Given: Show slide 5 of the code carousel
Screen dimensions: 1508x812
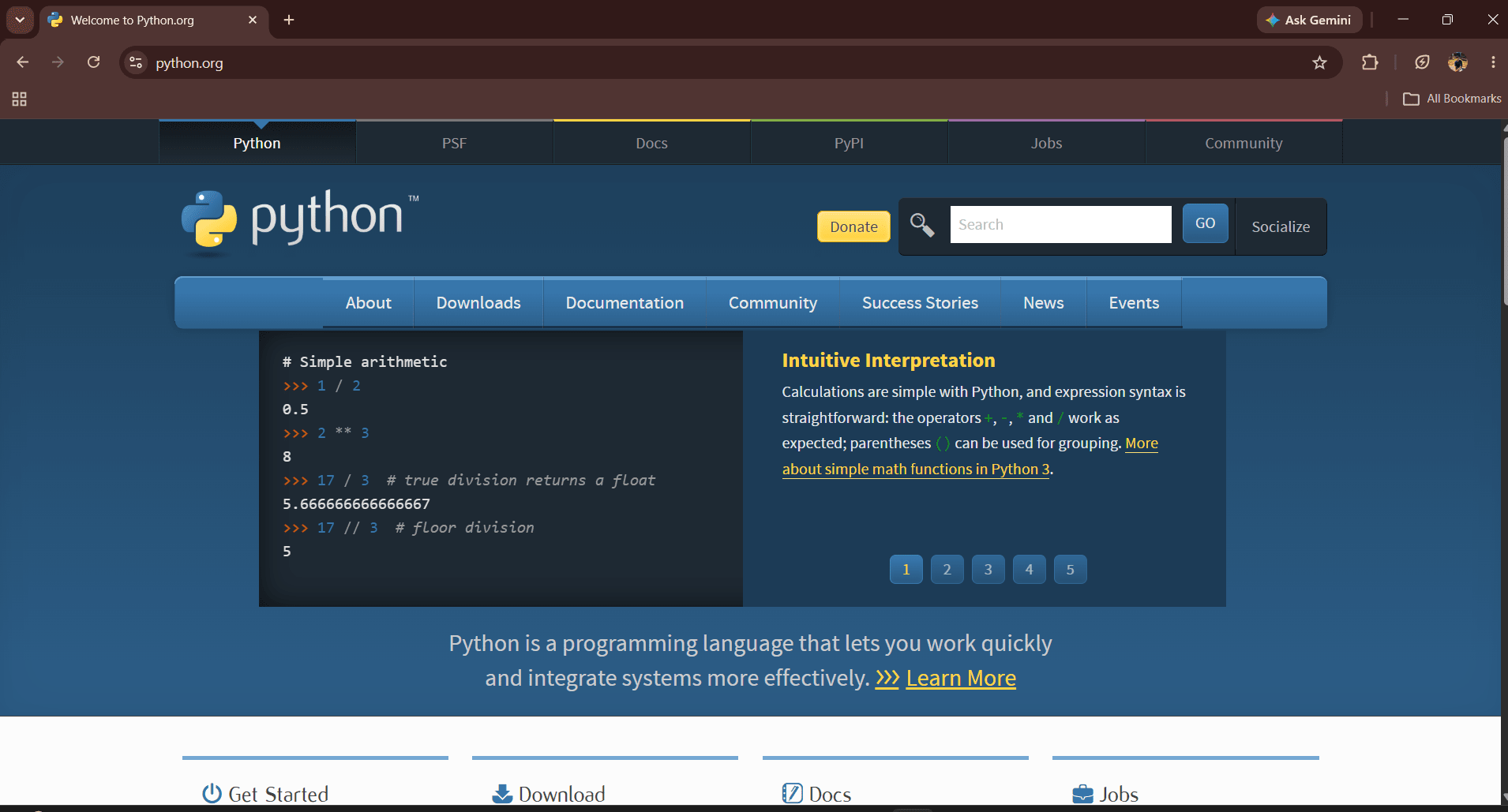Looking at the screenshot, I should coord(1071,569).
